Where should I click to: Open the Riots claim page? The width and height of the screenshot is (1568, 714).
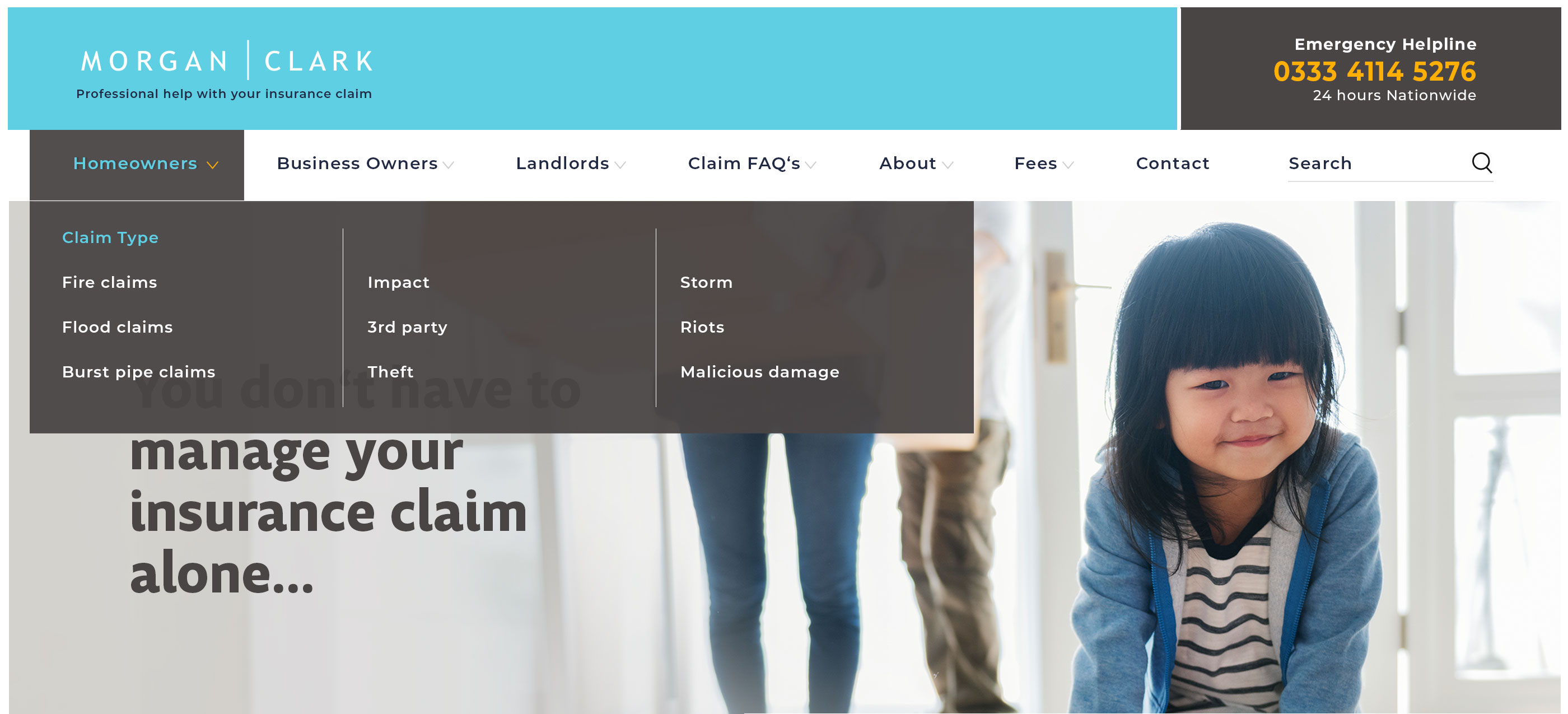702,328
